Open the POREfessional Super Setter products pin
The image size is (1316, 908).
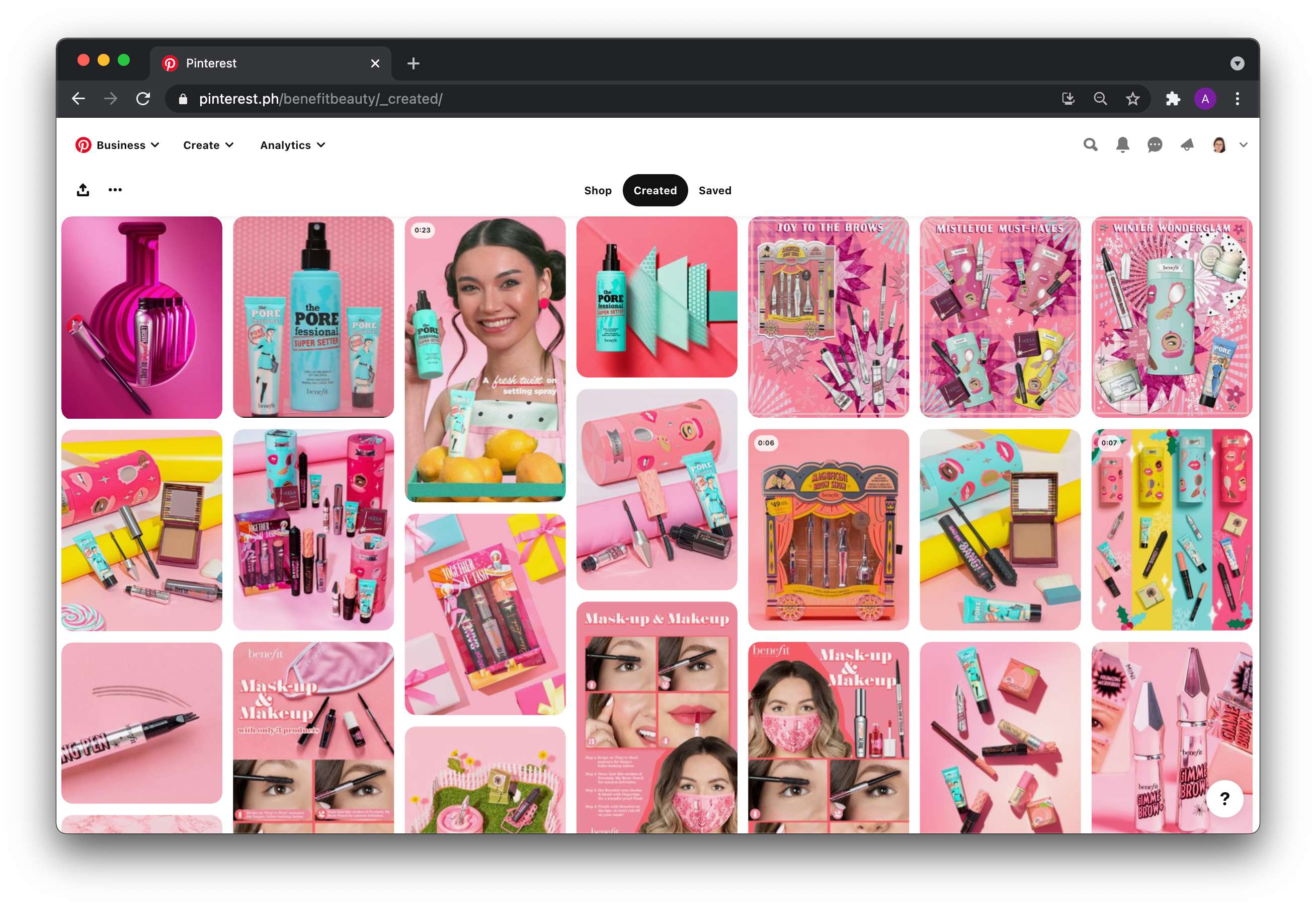click(313, 317)
